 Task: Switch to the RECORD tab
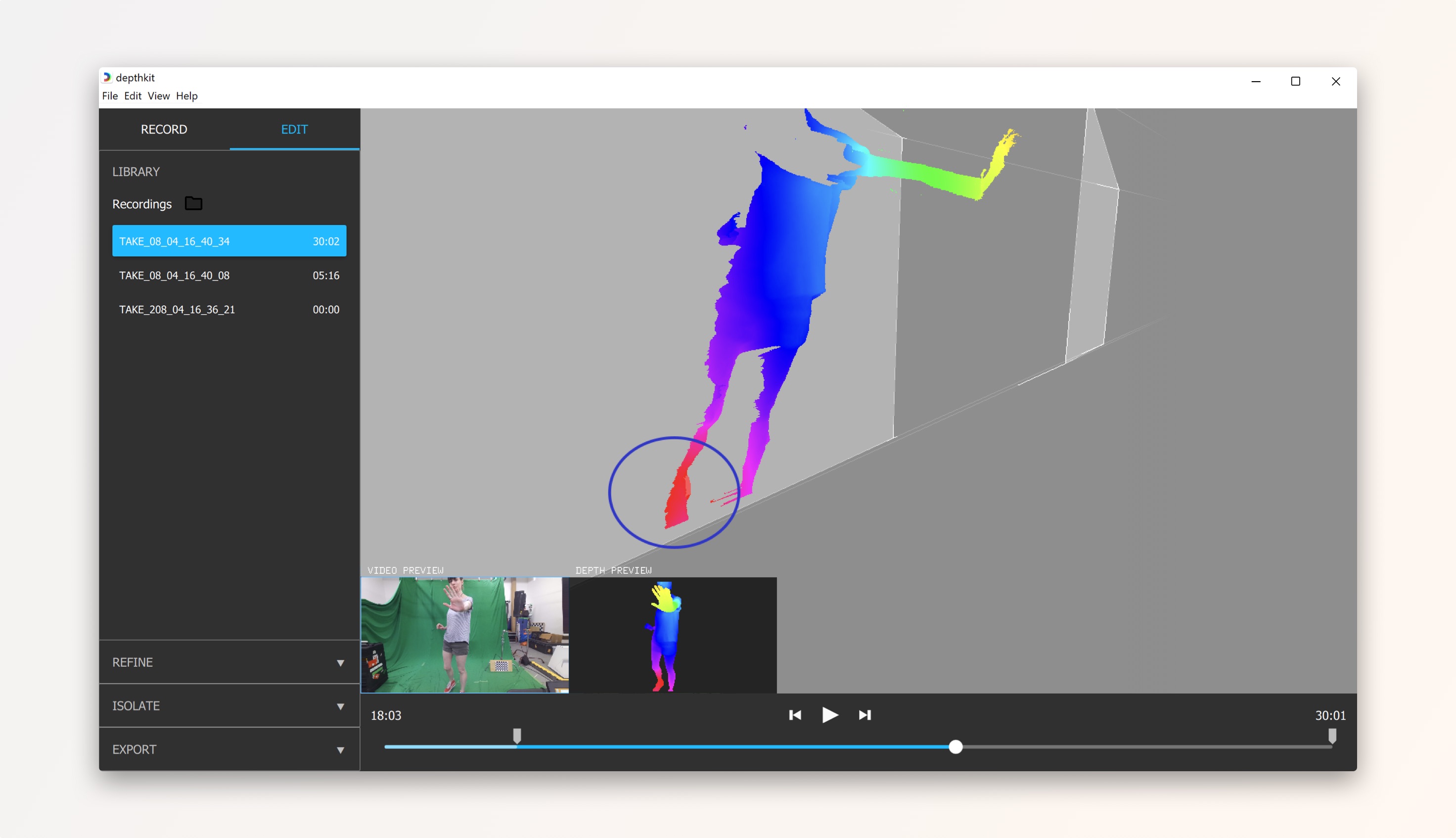tap(164, 130)
